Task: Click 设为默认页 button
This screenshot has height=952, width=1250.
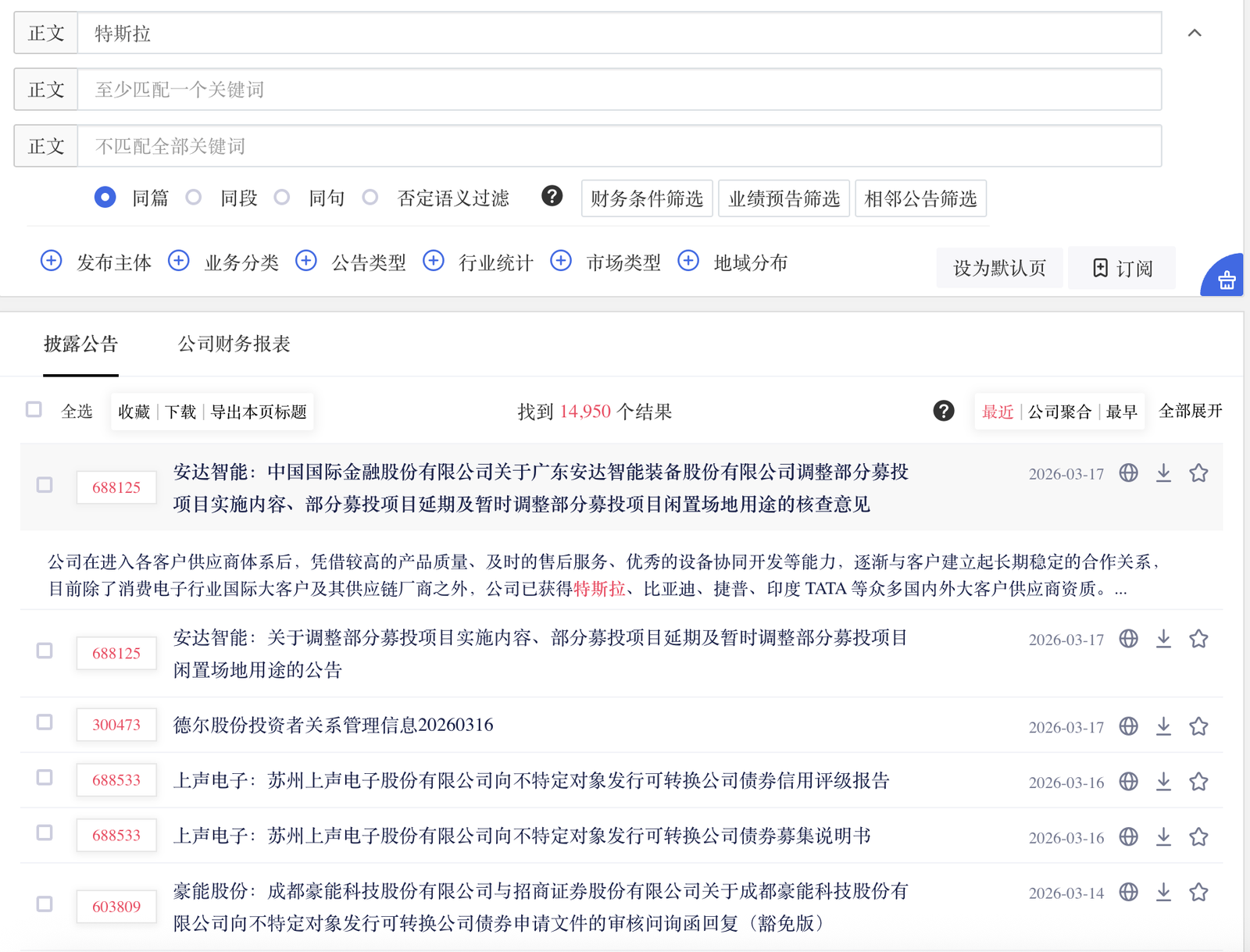Action: tap(999, 268)
